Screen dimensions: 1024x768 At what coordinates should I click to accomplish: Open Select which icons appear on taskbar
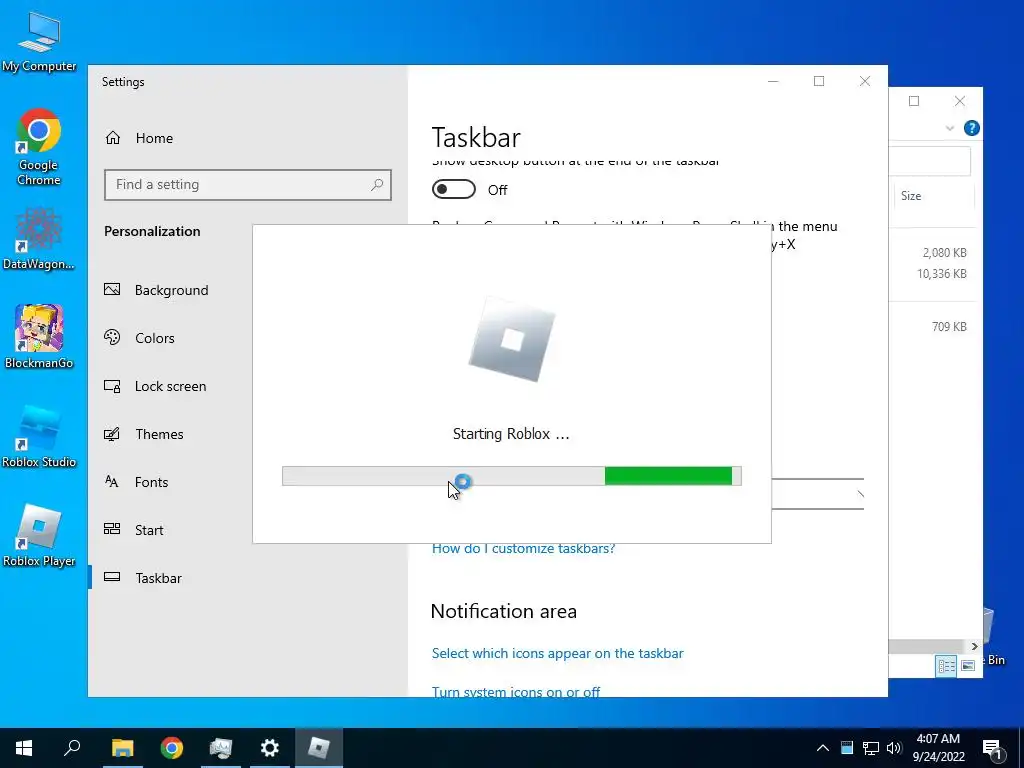coord(558,653)
